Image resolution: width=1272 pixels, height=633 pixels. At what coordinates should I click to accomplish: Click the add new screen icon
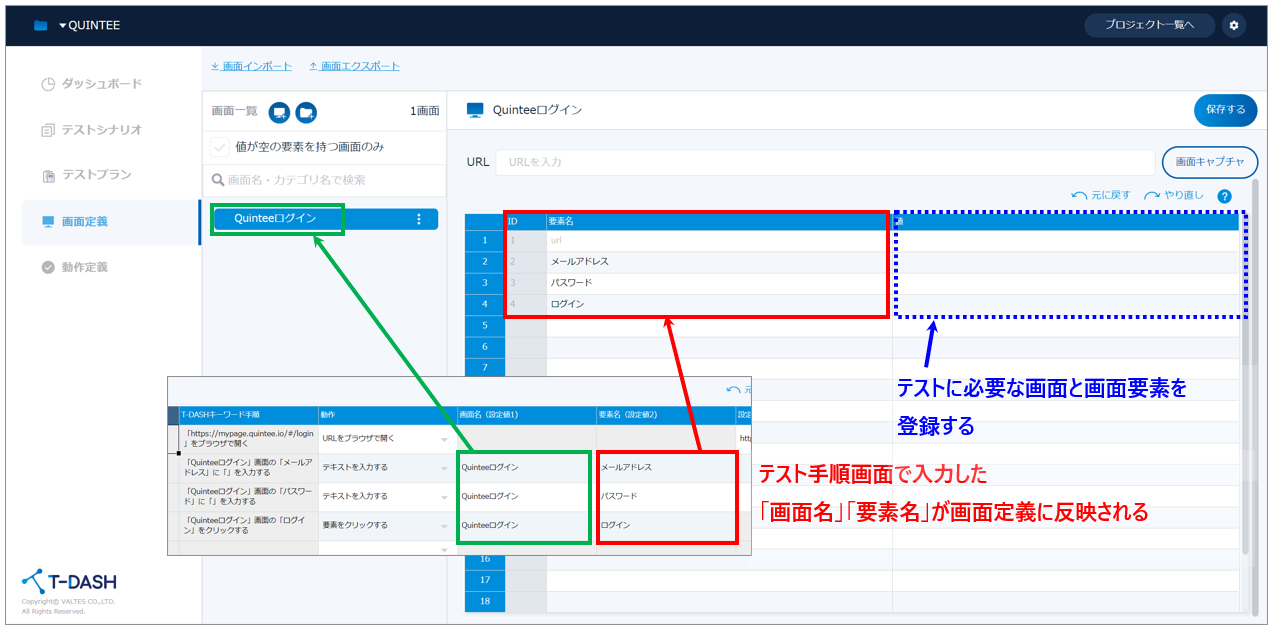[280, 112]
